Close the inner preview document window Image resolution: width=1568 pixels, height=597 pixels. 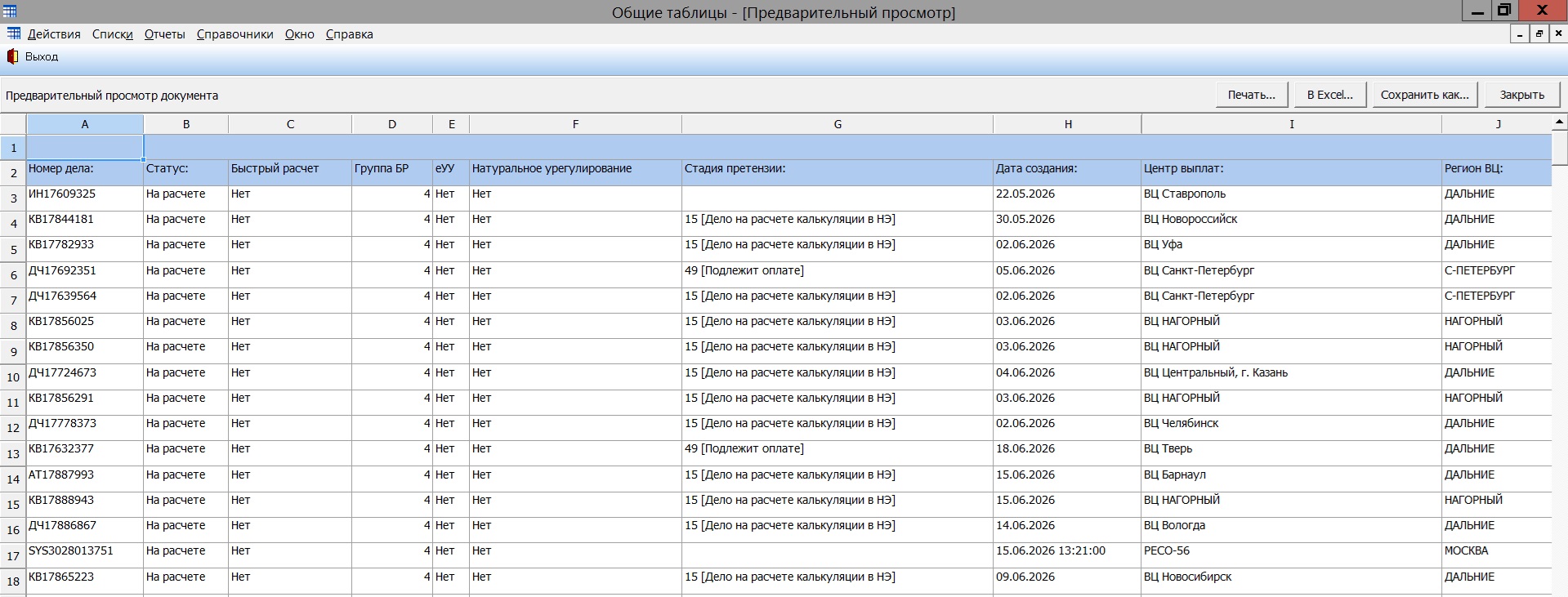[1557, 33]
